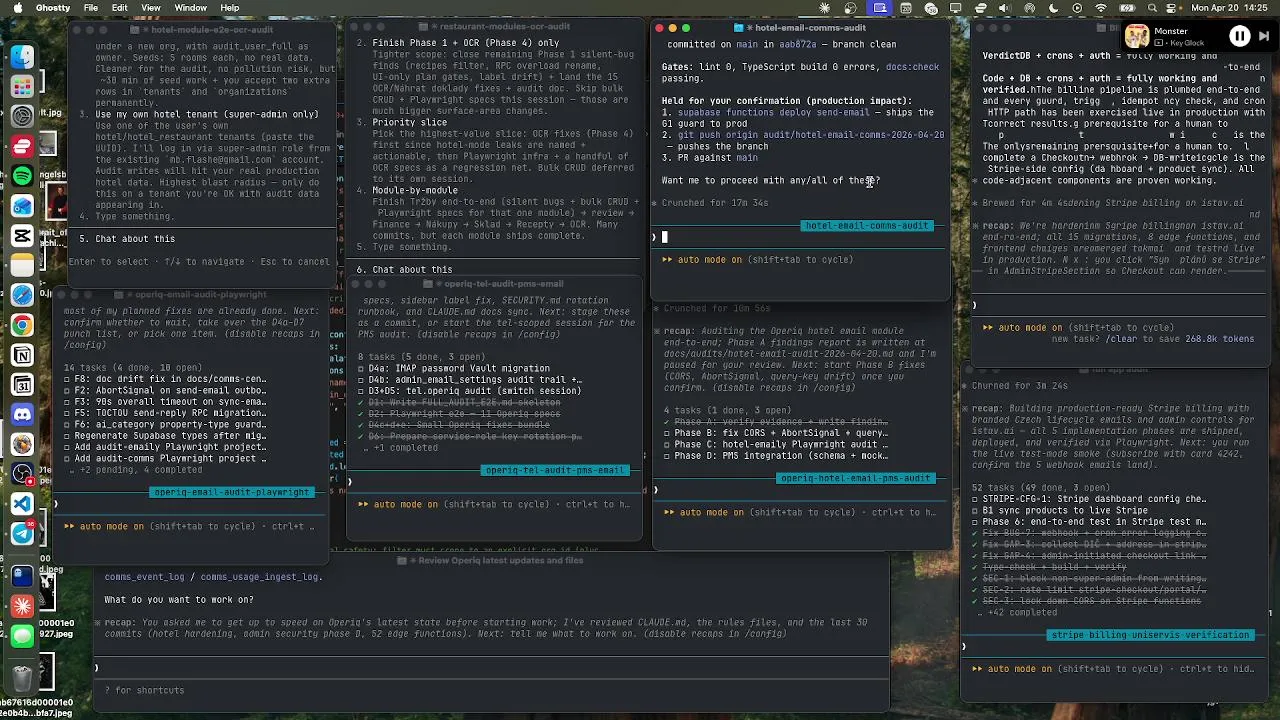Open the Window menu

(190, 8)
